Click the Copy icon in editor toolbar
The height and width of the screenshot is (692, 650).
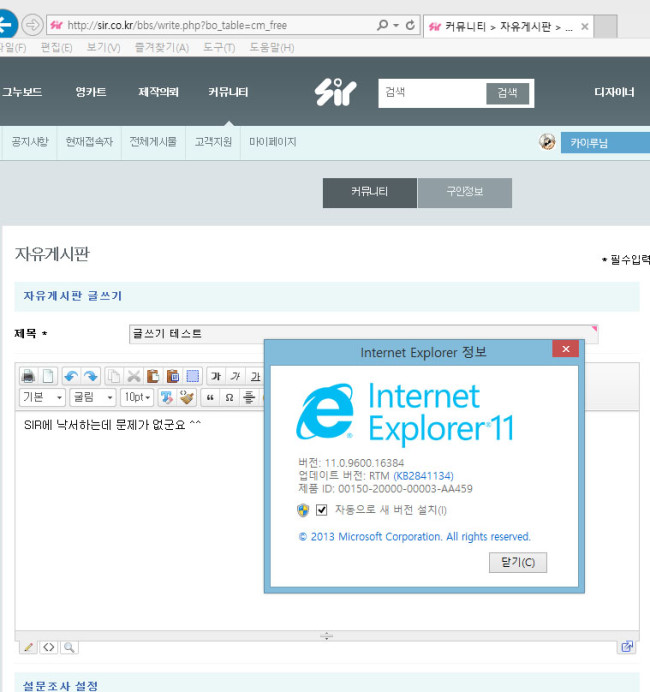click(114, 376)
